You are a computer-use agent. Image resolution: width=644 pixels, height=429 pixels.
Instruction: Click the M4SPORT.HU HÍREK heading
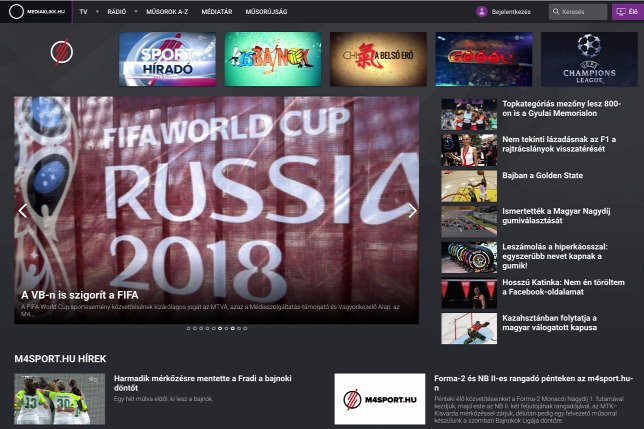(60, 359)
